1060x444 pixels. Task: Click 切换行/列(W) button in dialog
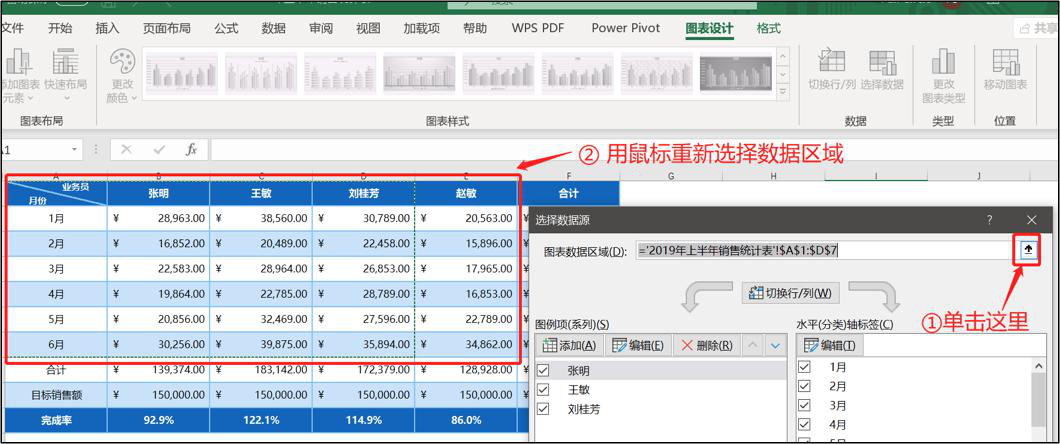click(x=791, y=294)
